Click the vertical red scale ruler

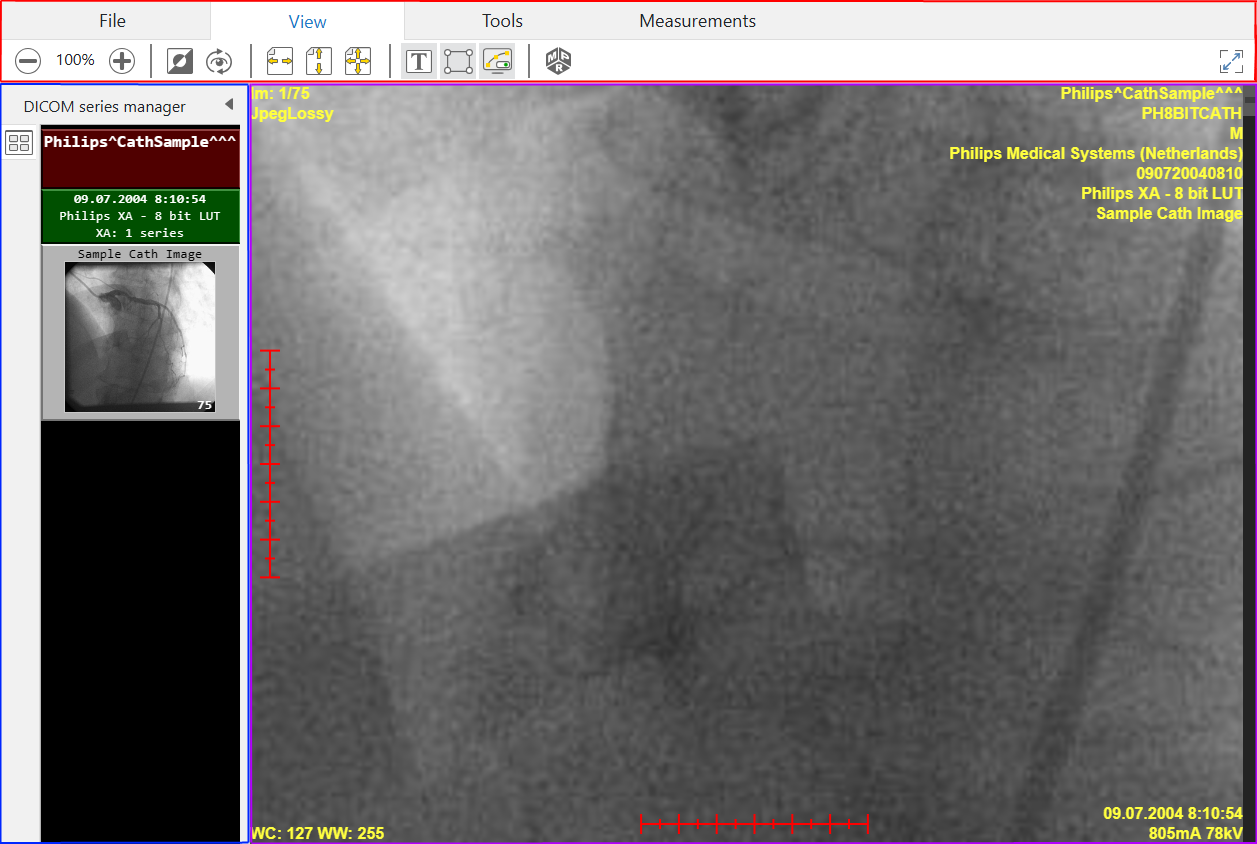pos(269,464)
